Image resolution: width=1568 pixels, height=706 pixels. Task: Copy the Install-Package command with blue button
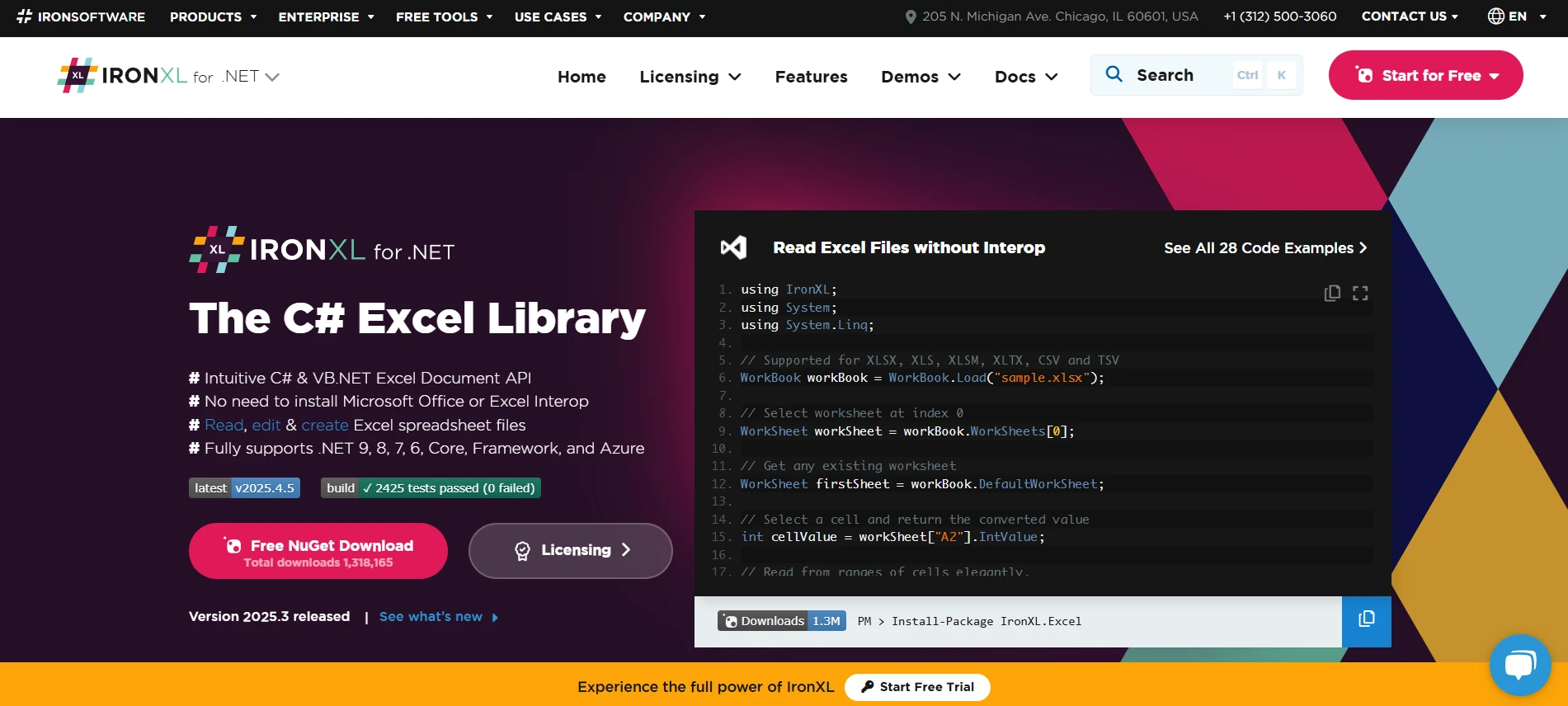tap(1366, 620)
